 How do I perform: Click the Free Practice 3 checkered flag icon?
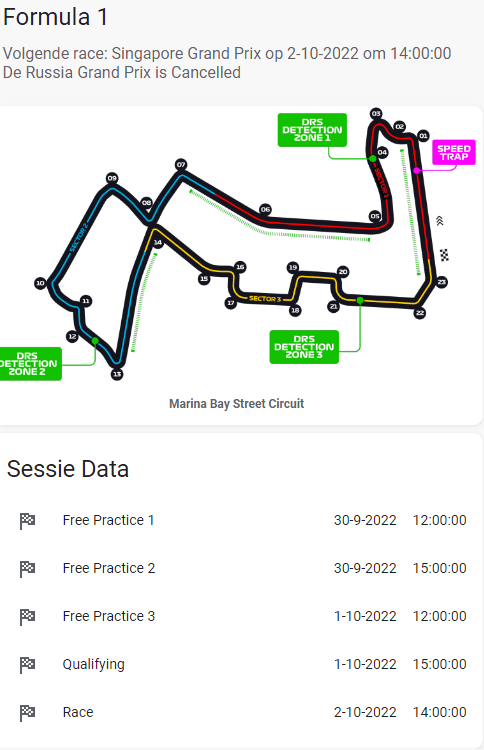tap(27, 617)
